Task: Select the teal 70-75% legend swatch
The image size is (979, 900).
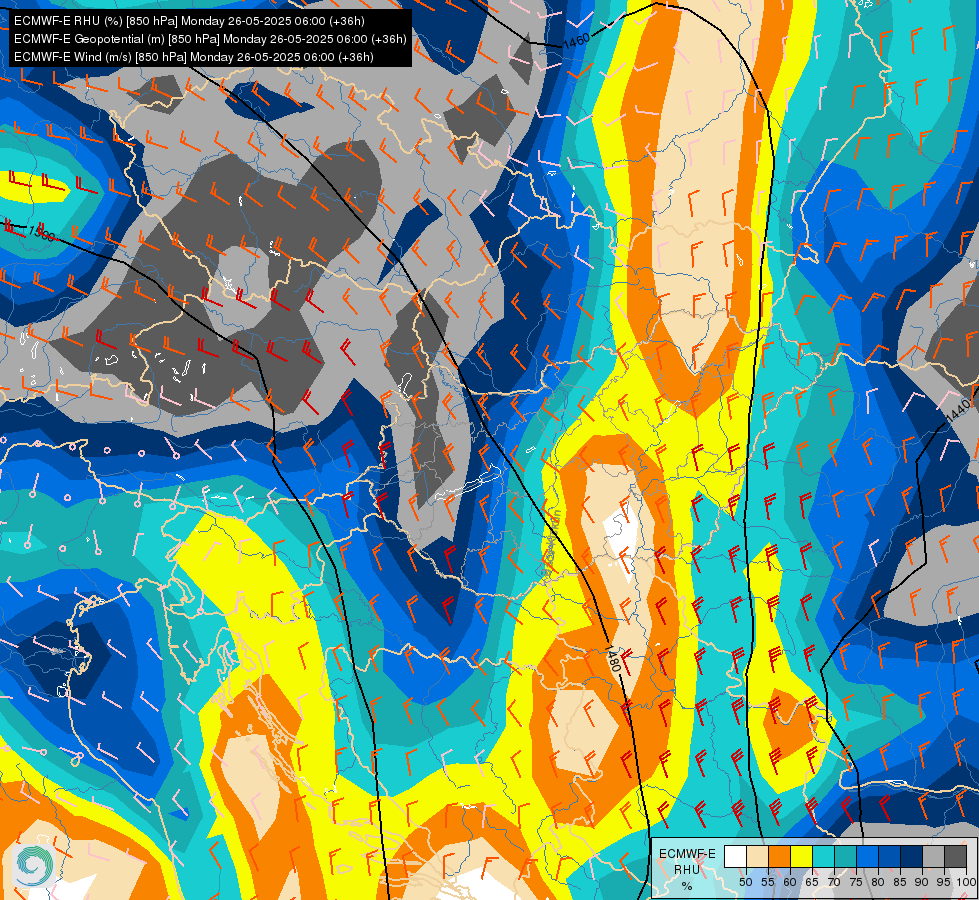Action: 845,856
